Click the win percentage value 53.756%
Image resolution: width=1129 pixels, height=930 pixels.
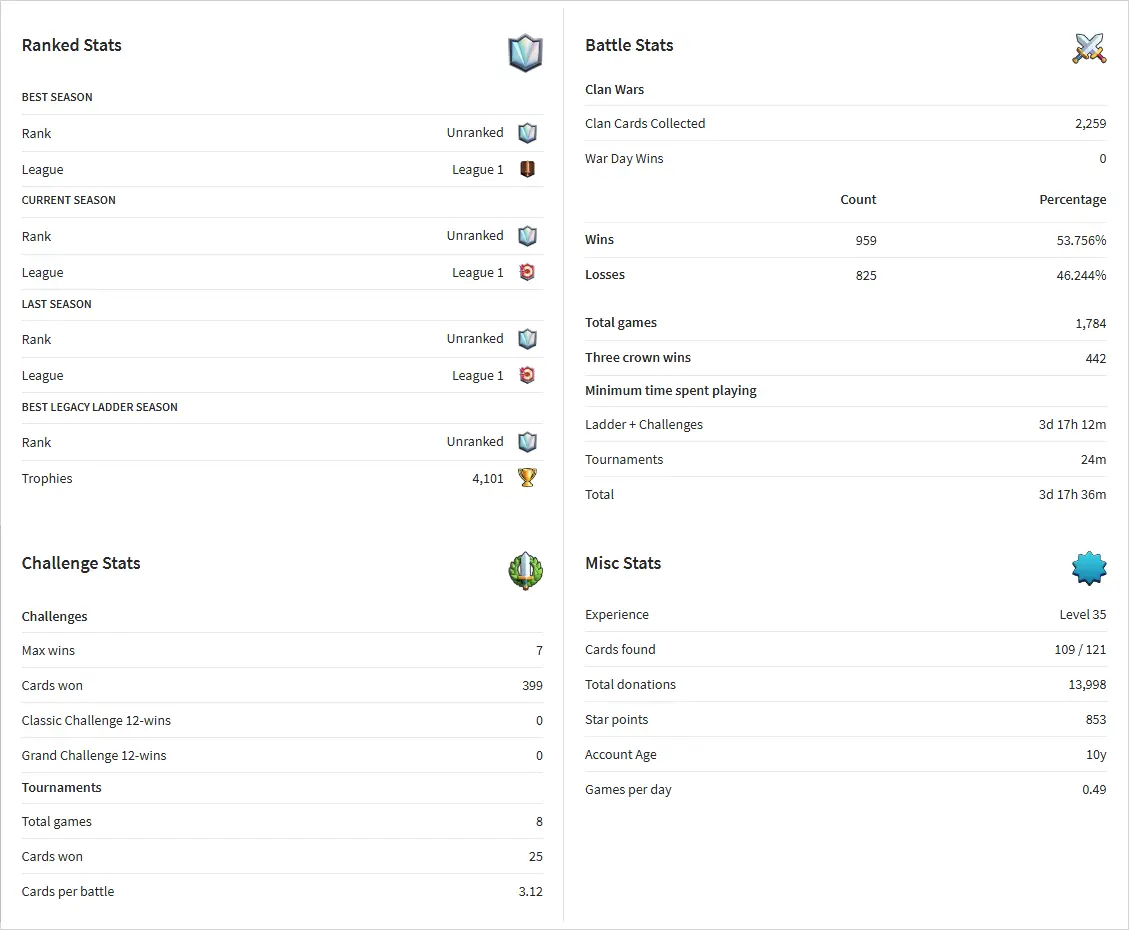click(1081, 240)
